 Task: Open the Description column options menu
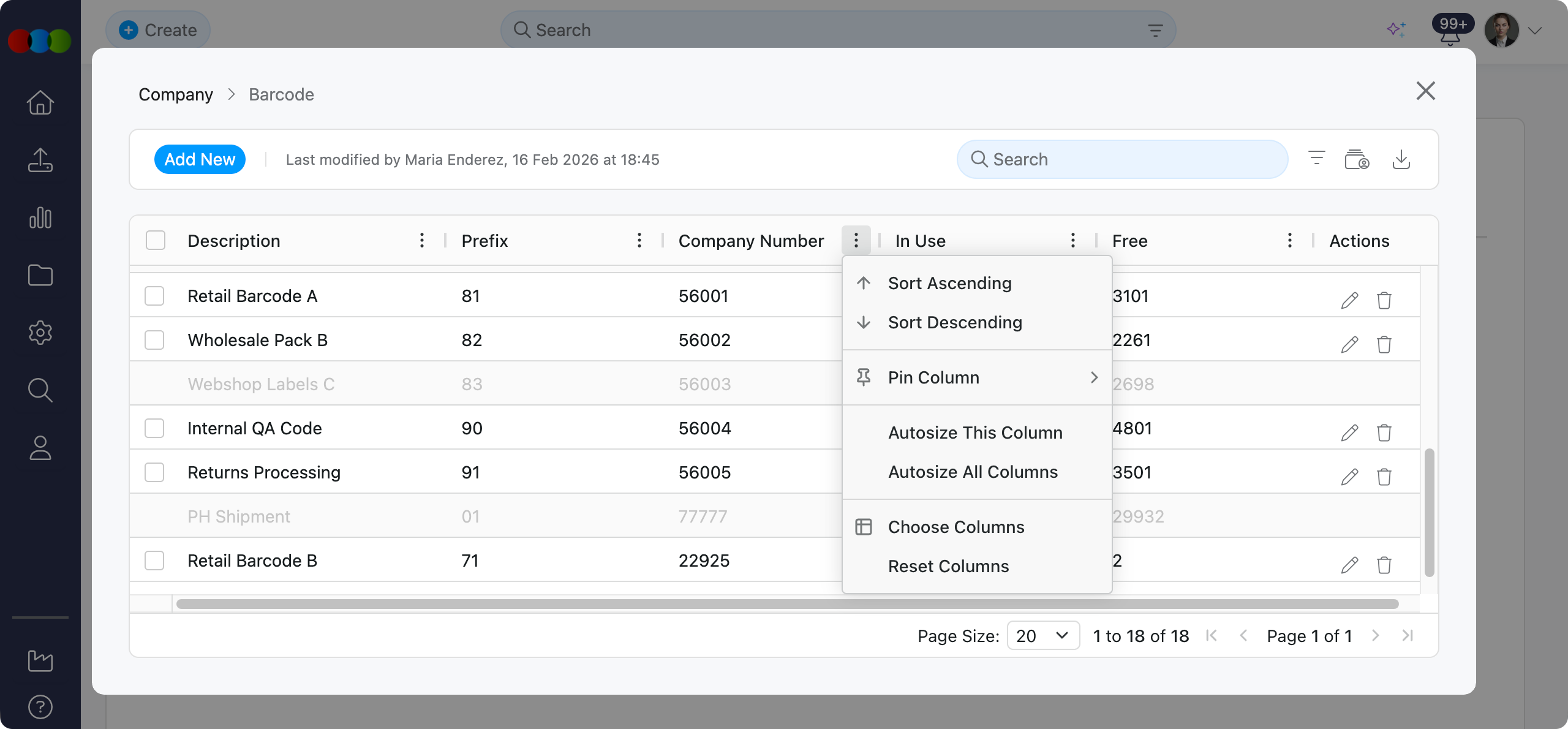pyautogui.click(x=422, y=240)
